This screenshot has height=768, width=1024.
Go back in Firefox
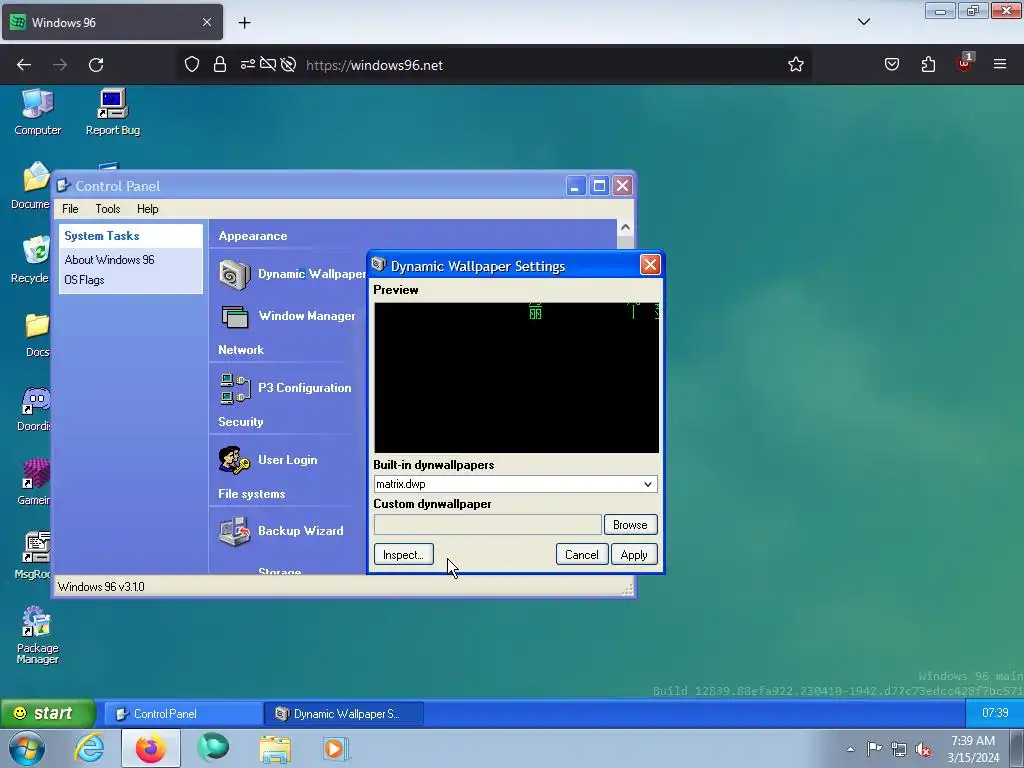coord(24,65)
